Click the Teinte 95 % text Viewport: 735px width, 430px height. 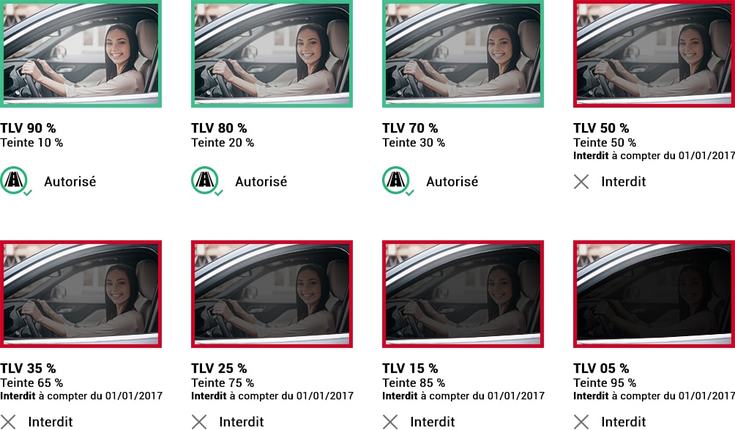pyautogui.click(x=605, y=383)
